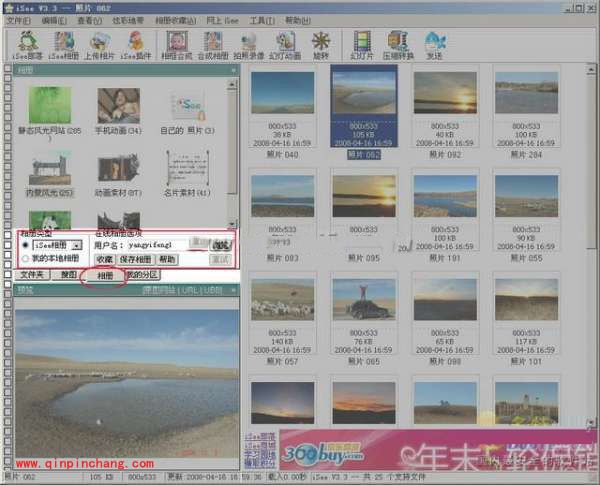600x485 pixels.
Task: Select the 我的本地相册 radio button
Action: point(26,258)
